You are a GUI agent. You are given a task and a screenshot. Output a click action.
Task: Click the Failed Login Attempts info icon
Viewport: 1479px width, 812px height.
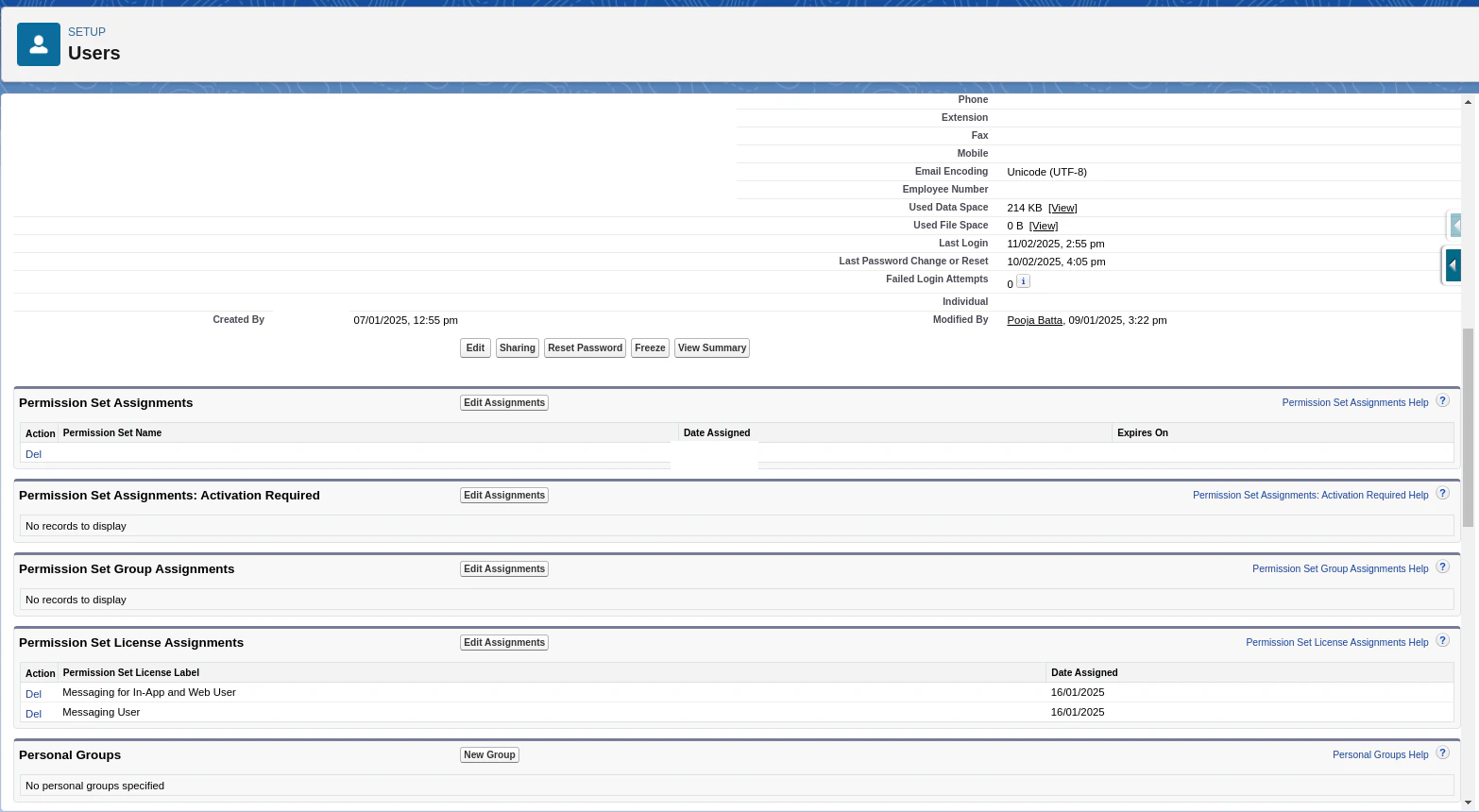coord(1023,281)
